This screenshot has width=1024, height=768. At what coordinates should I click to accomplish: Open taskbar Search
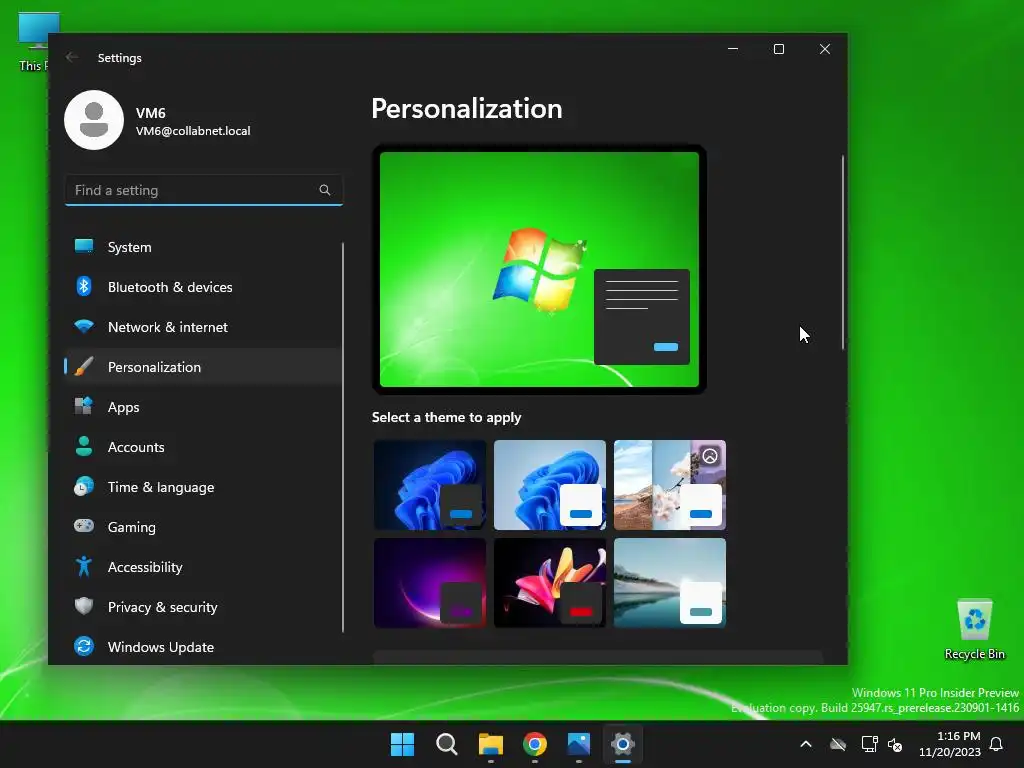click(447, 744)
